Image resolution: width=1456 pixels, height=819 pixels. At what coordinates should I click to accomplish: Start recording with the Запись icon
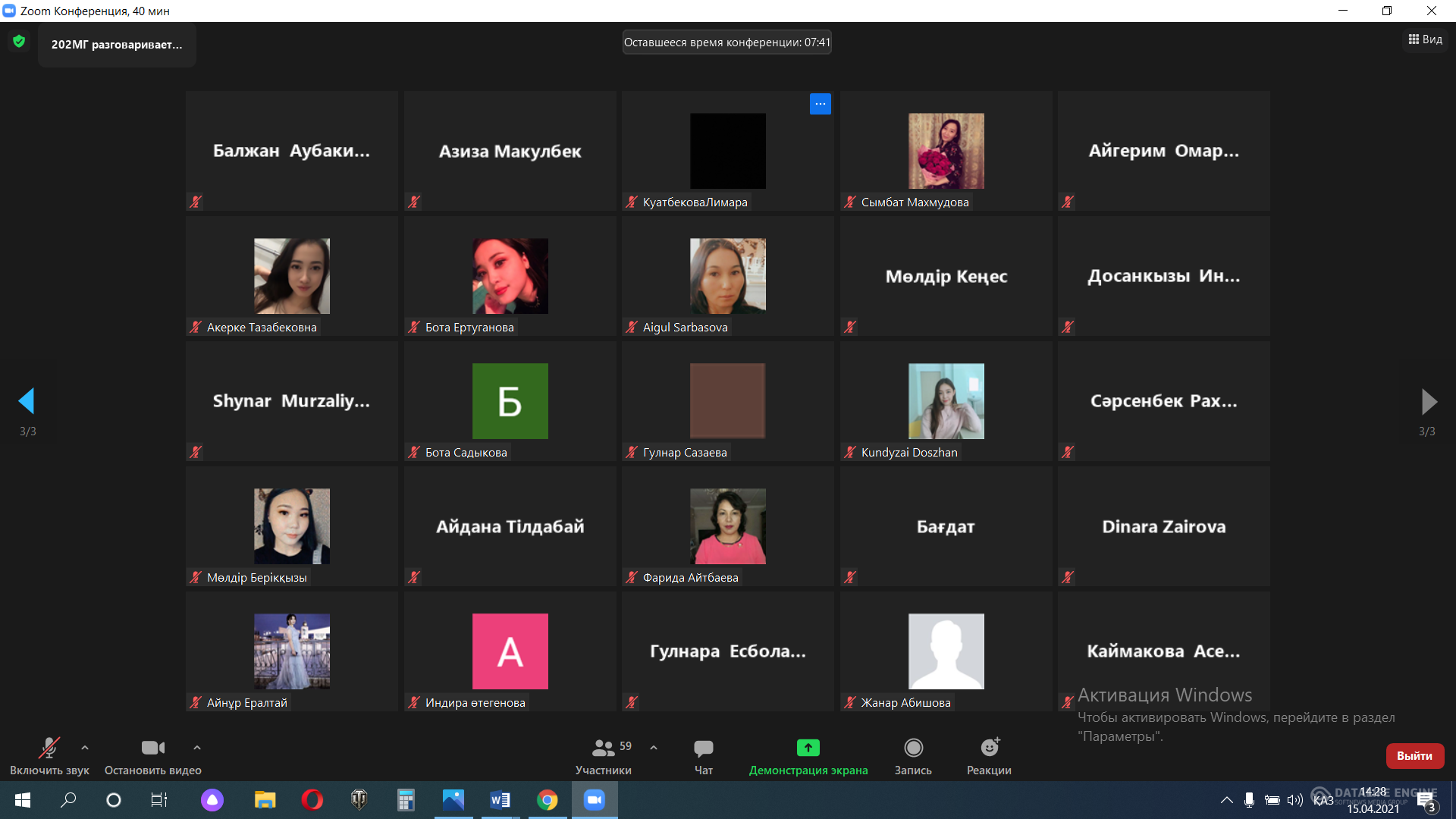click(x=913, y=748)
